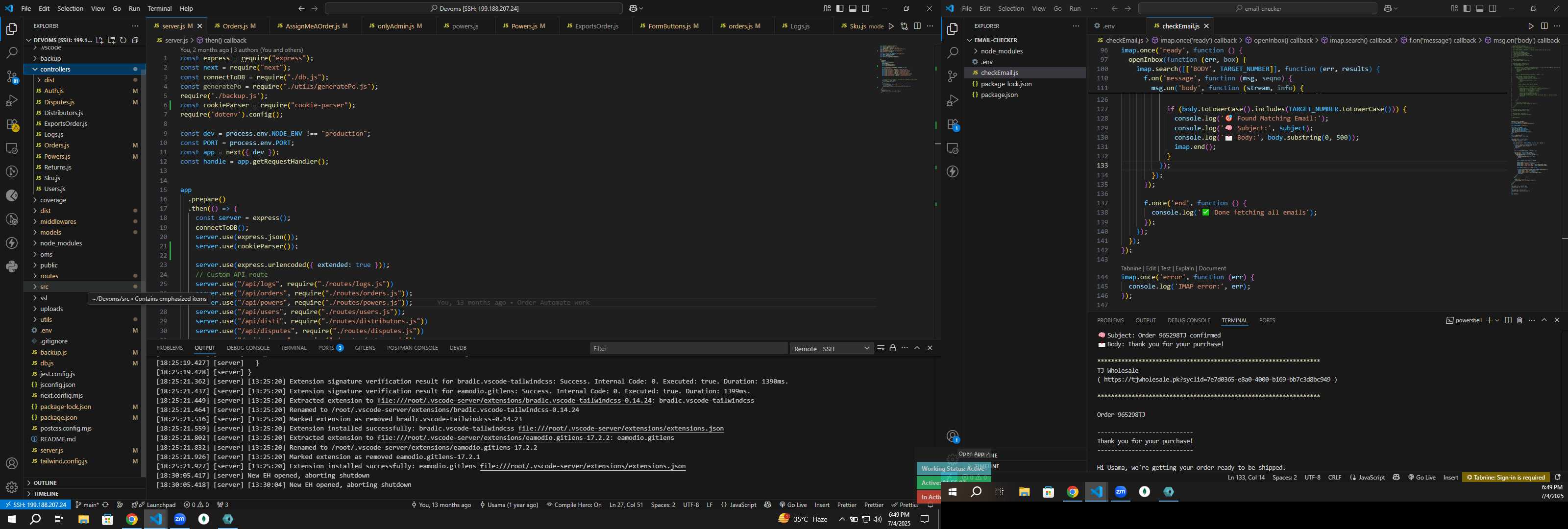Toggle primary sidebar in Devoms title bar
The image size is (1568, 529).
[x=840, y=8]
